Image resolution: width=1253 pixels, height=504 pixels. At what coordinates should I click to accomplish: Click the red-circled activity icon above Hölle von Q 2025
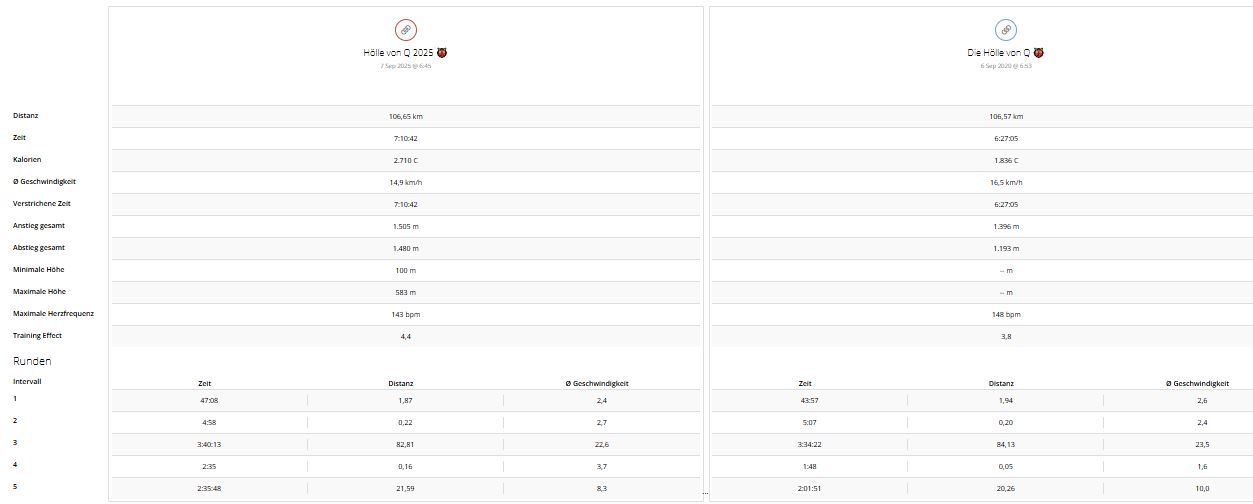tap(405, 29)
